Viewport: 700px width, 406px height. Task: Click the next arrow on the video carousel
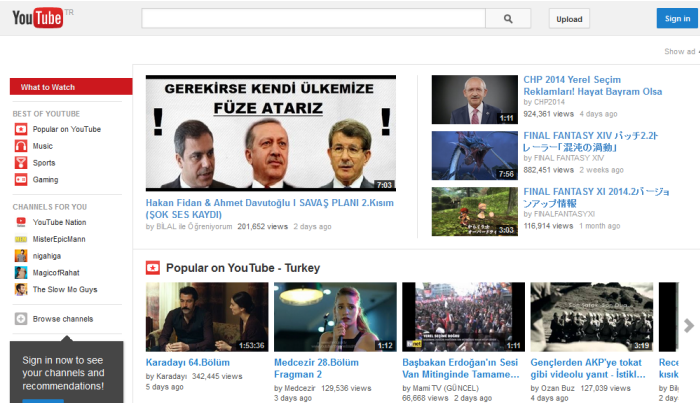coord(689,325)
